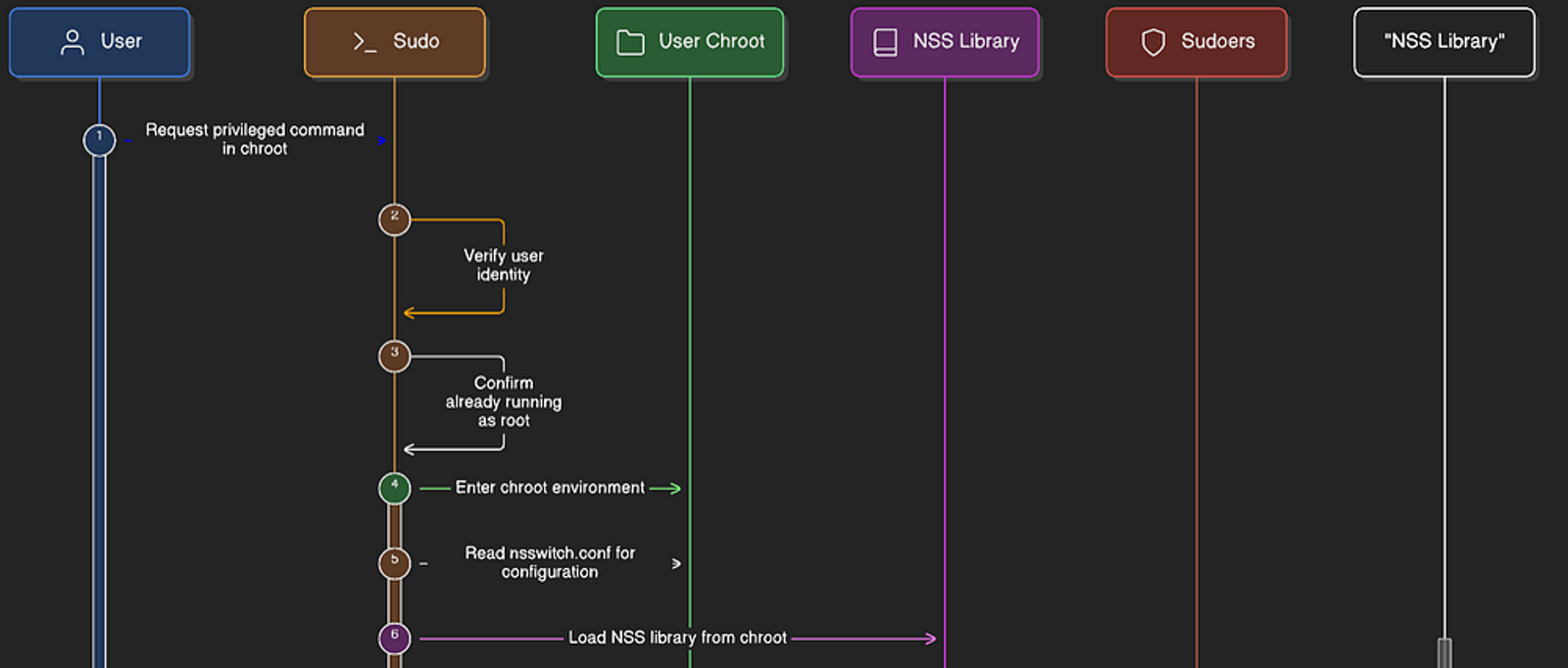
Task: Select the white quoted "NSS Library" box
Action: coord(1445,42)
